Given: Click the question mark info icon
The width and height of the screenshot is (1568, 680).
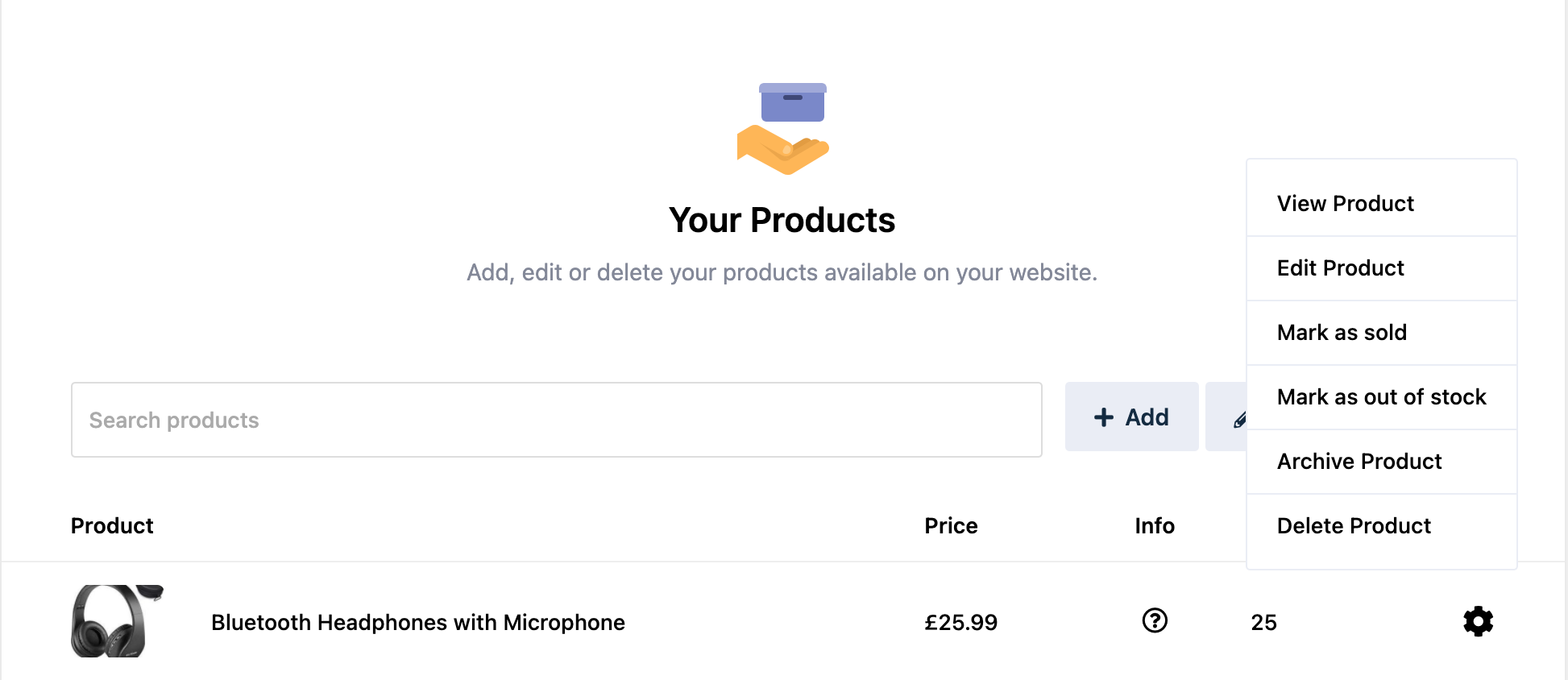Looking at the screenshot, I should click(x=1155, y=620).
